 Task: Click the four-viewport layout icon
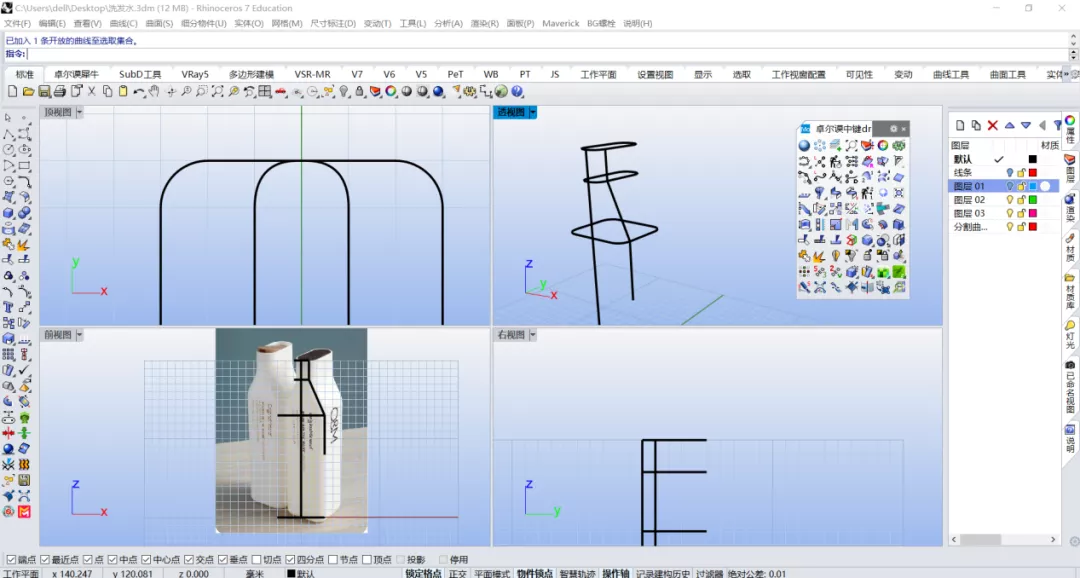(x=265, y=91)
